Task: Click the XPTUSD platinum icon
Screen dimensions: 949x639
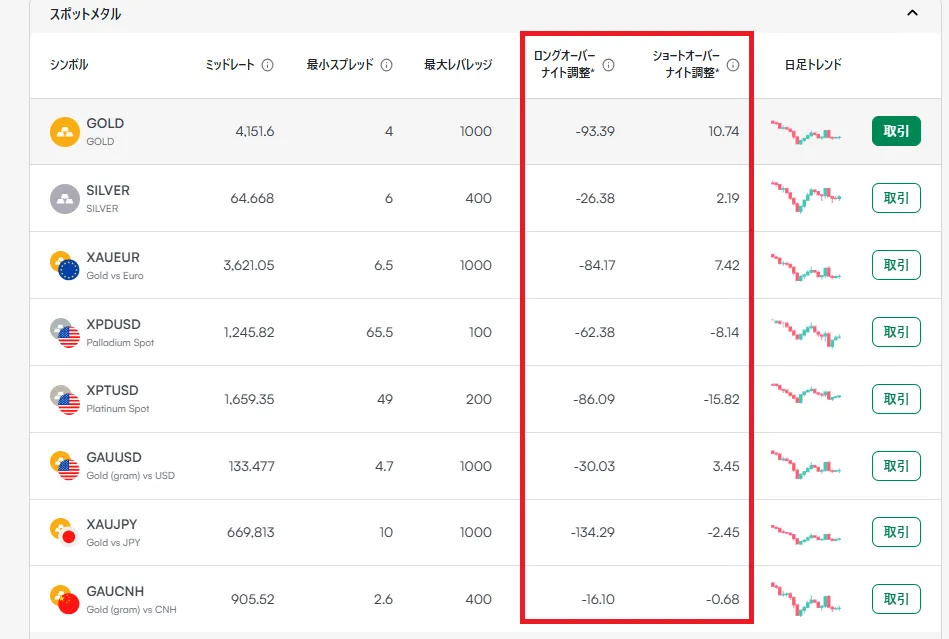Action: tap(65, 399)
